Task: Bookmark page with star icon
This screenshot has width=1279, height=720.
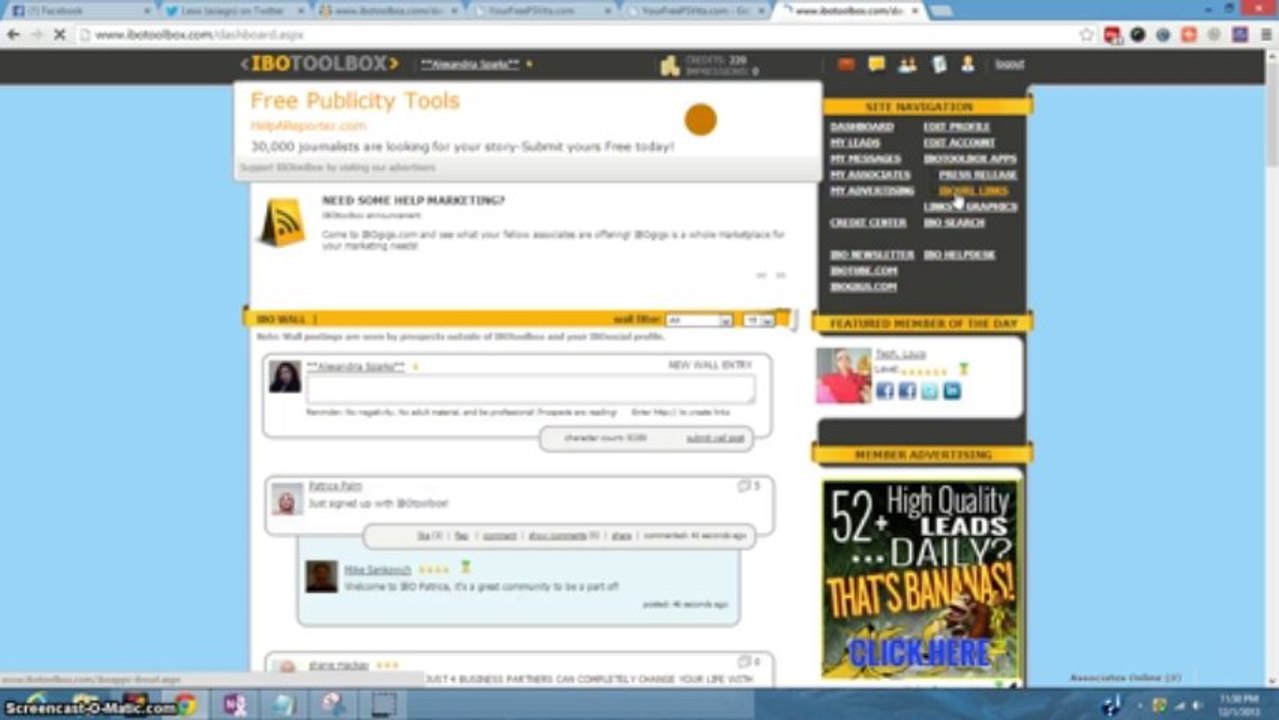Action: (1087, 34)
